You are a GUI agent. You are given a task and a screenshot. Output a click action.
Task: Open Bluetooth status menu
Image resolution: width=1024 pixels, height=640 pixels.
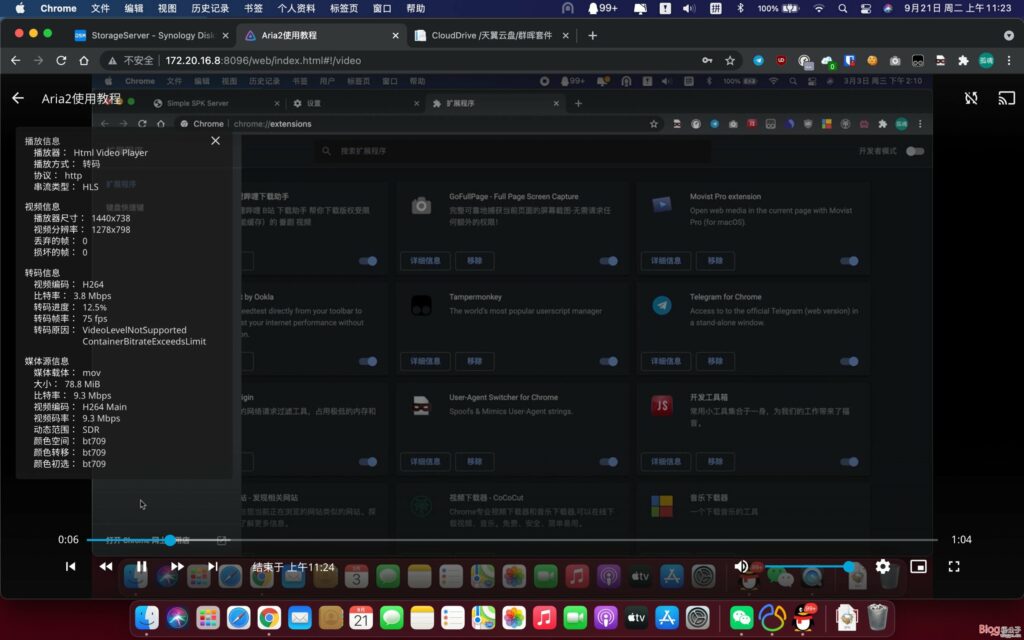(740, 8)
